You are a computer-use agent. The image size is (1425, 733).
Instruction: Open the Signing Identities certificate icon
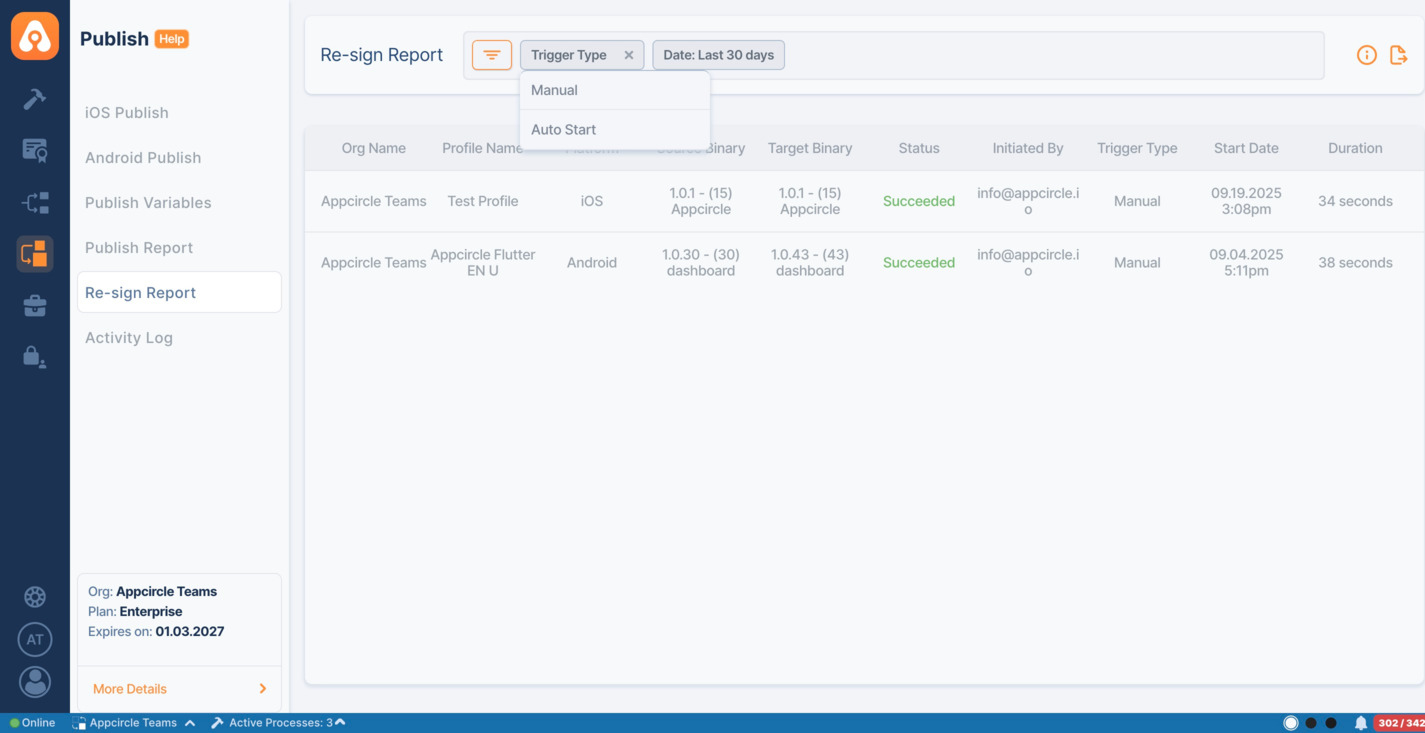pos(35,150)
